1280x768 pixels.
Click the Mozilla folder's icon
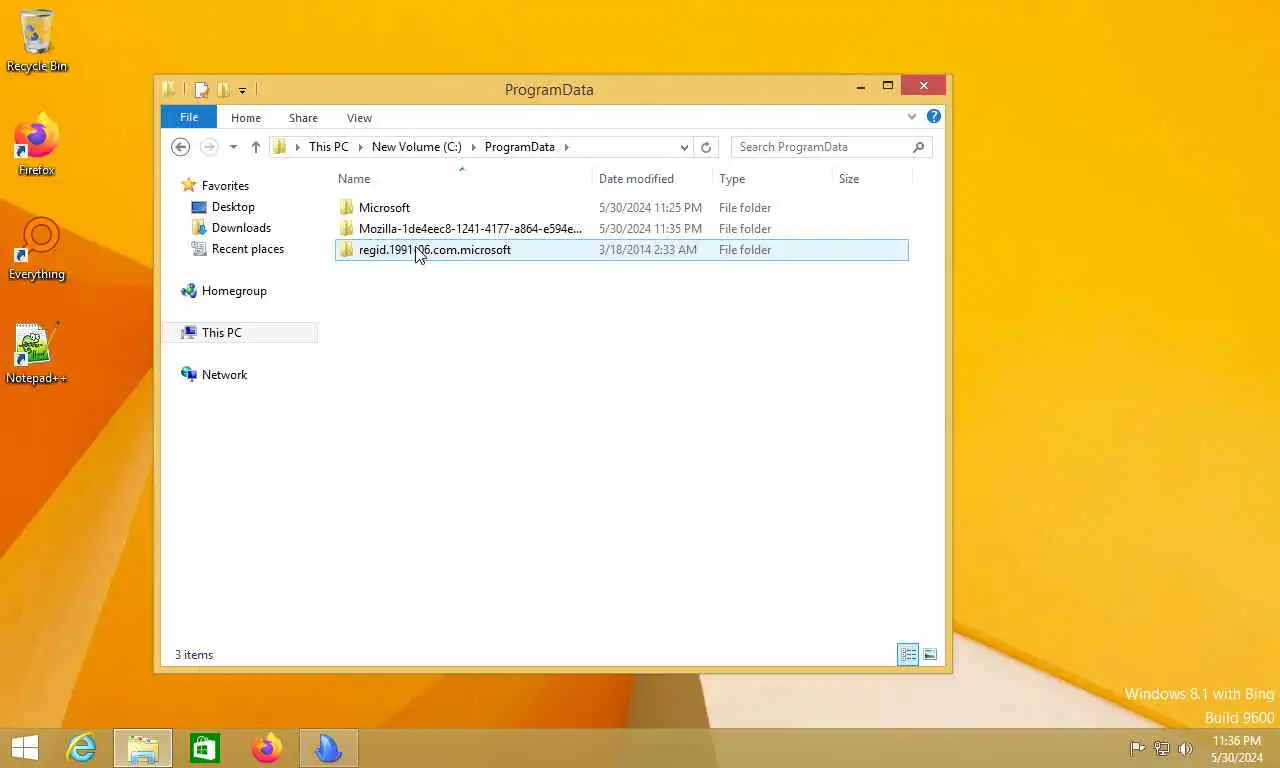(x=346, y=229)
